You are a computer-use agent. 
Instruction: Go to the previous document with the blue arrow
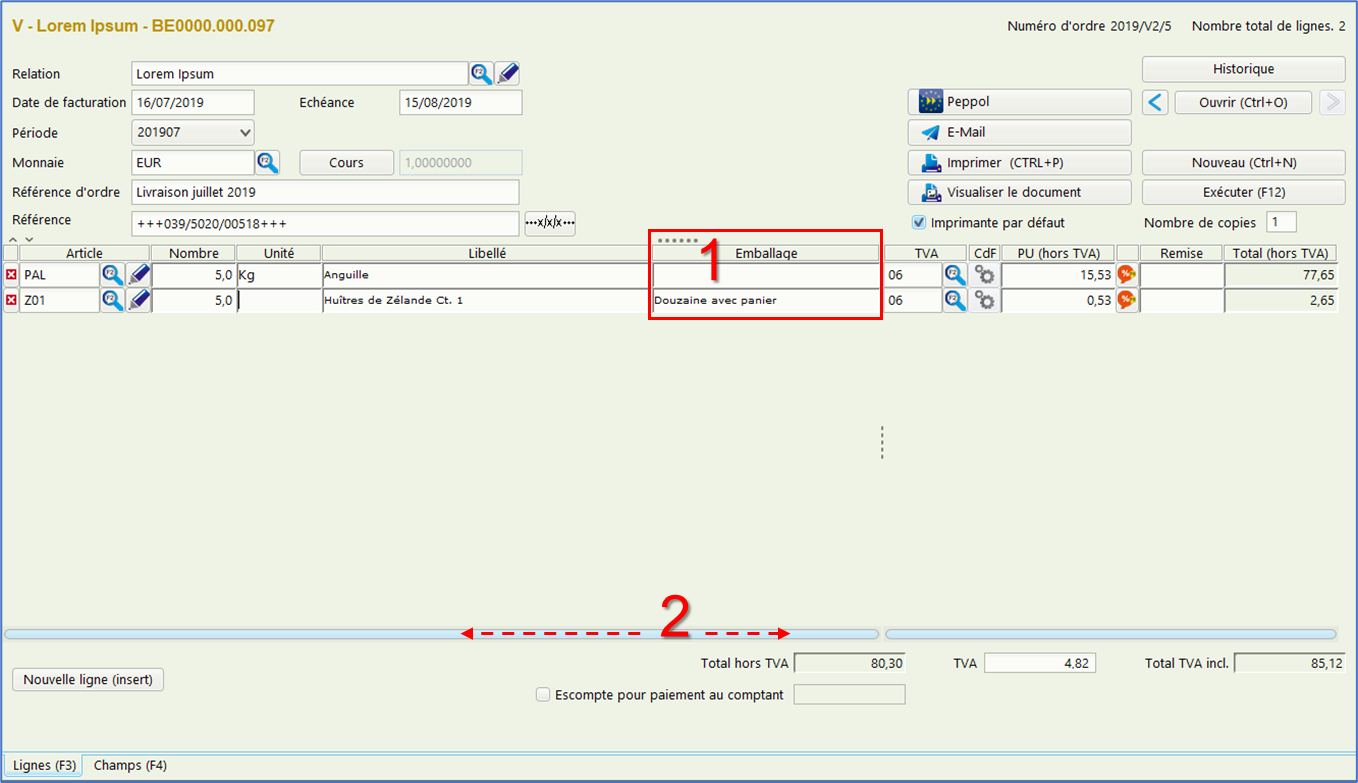pos(1156,102)
